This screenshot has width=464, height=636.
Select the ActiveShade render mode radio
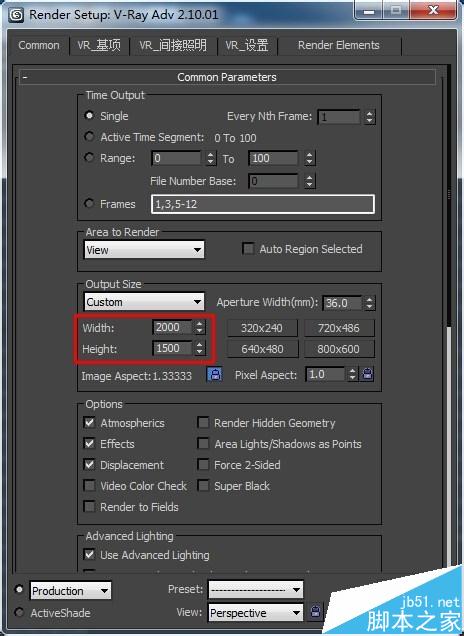(x=19, y=612)
